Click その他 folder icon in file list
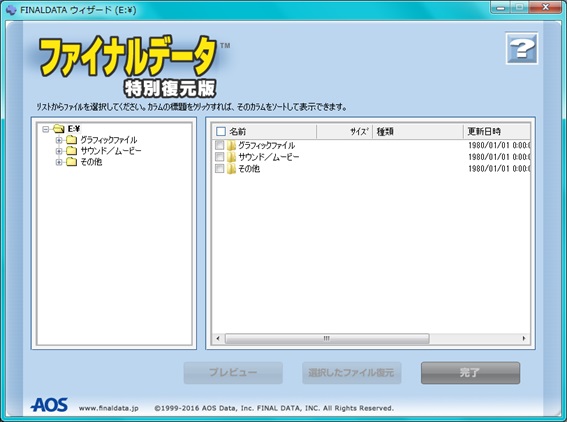The height and width of the screenshot is (422, 567). click(x=231, y=169)
